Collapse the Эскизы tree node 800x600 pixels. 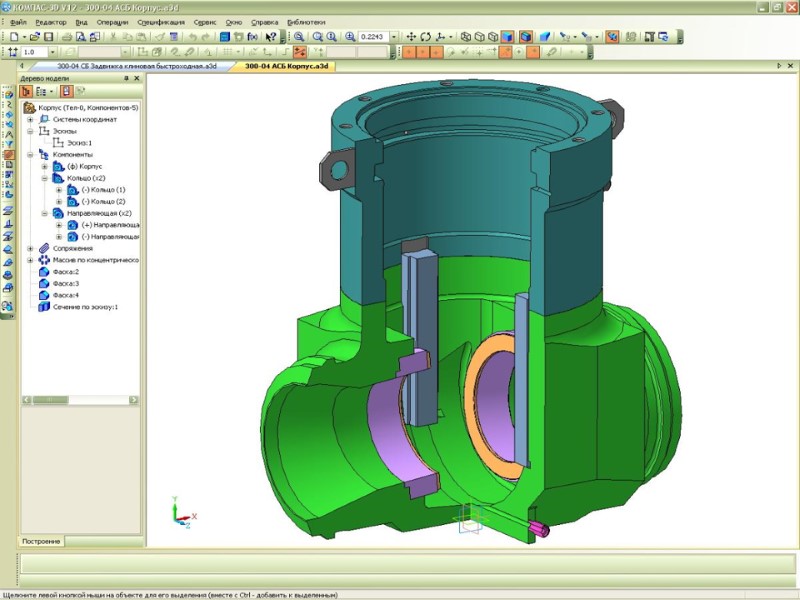[x=30, y=131]
